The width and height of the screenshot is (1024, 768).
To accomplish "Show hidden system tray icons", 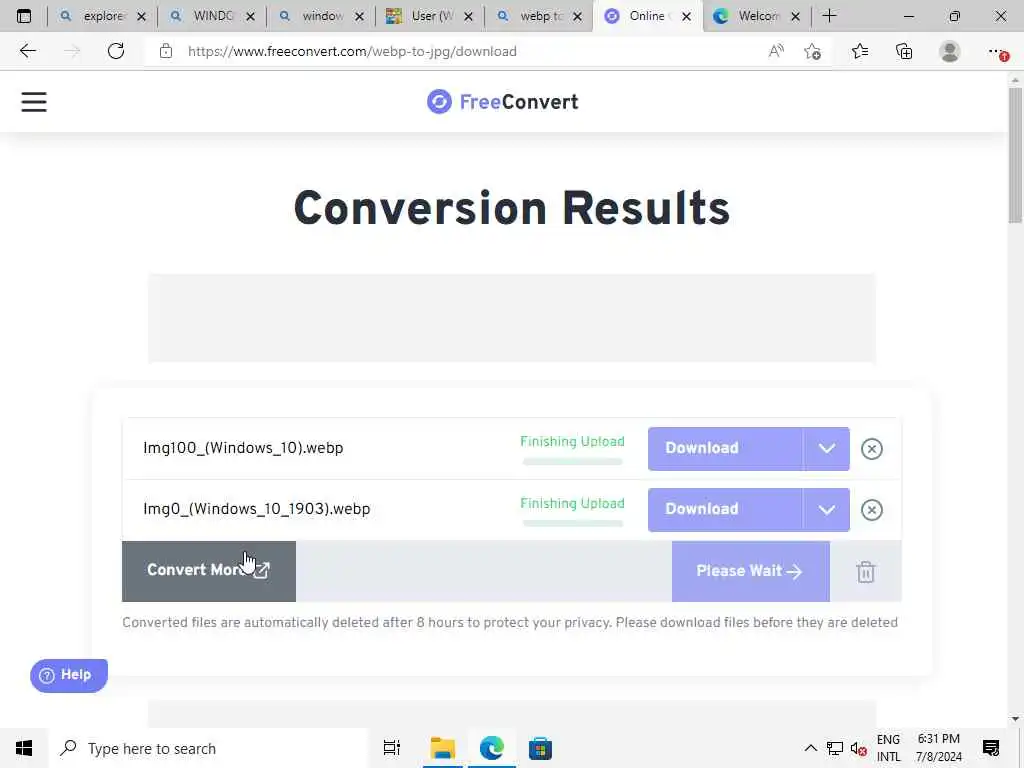I will click(810, 748).
